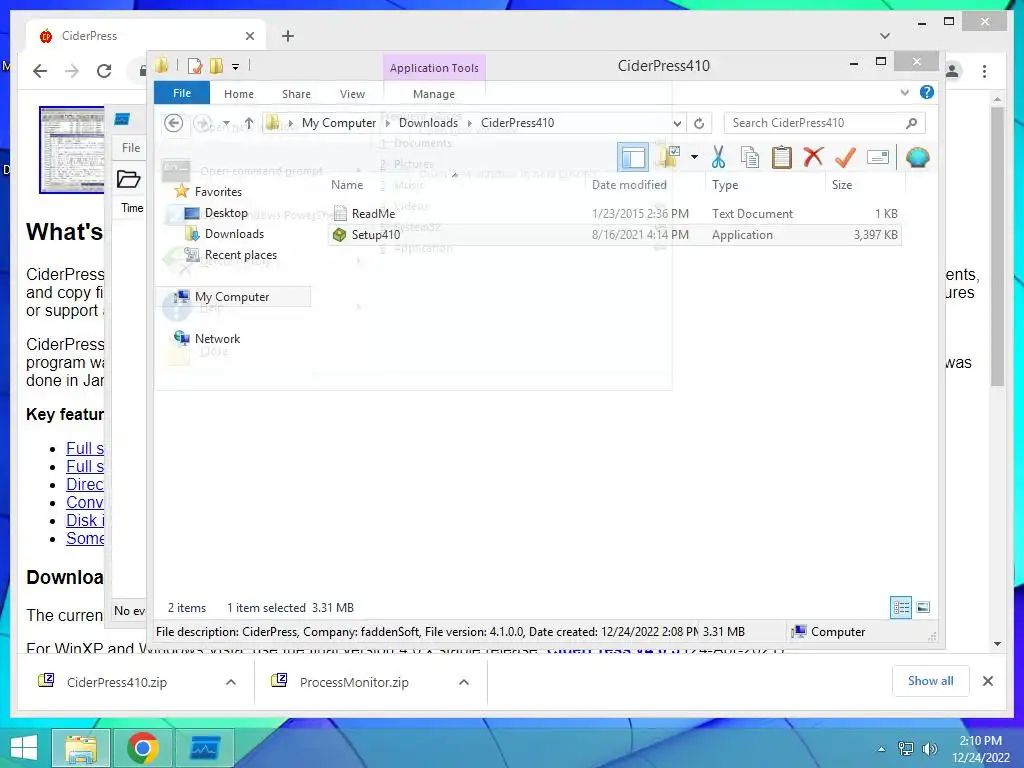Image resolution: width=1024 pixels, height=768 pixels.
Task: Switch to the View ribbon tab
Action: (x=352, y=94)
